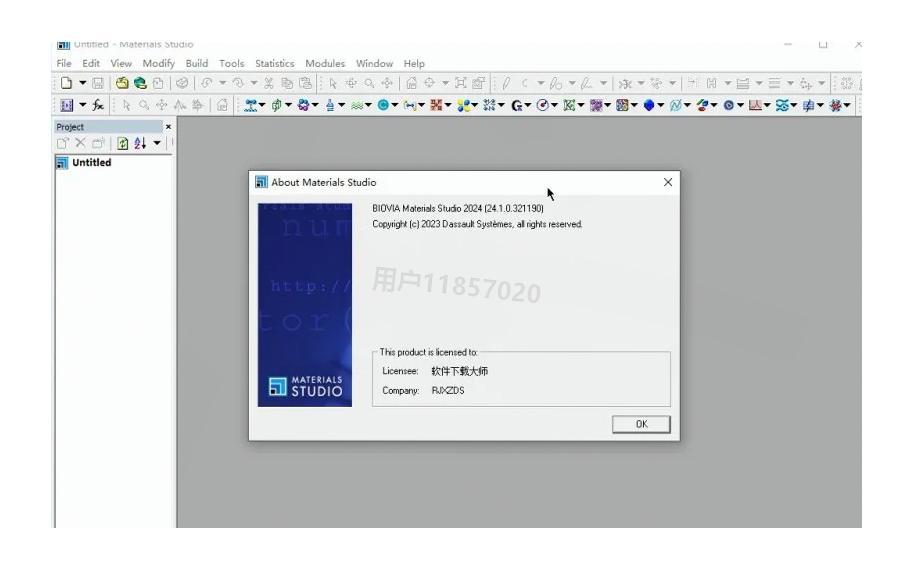Click the fx functions icon
The height and width of the screenshot is (570, 914).
click(x=98, y=105)
